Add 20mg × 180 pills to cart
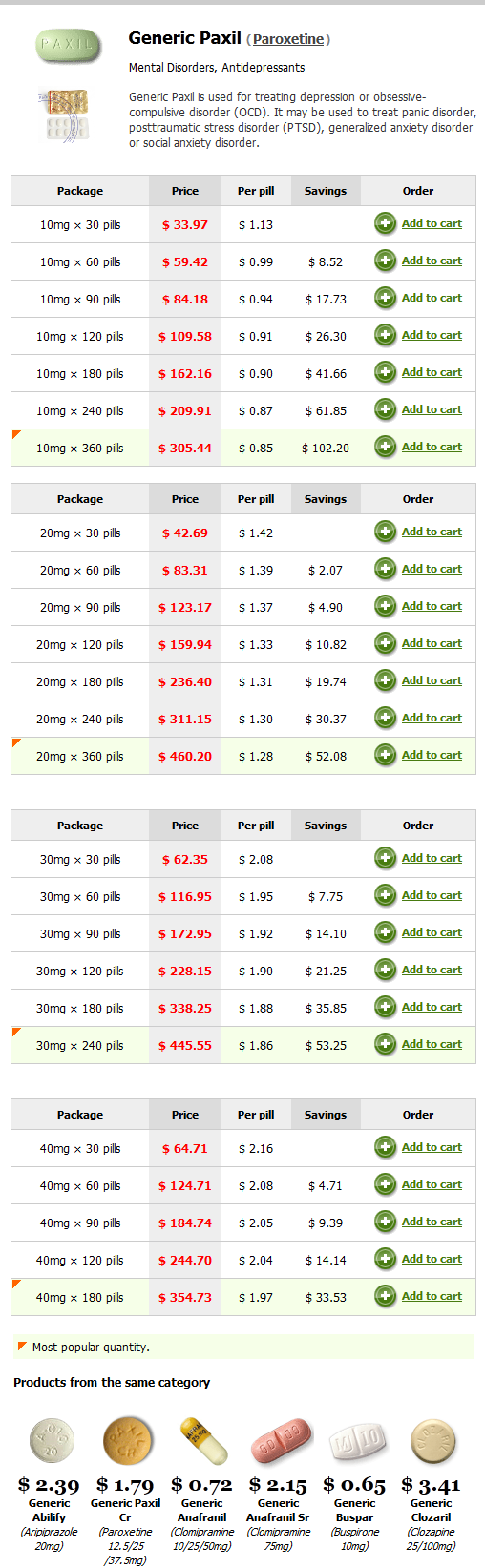485x1568 pixels. pyautogui.click(x=432, y=680)
